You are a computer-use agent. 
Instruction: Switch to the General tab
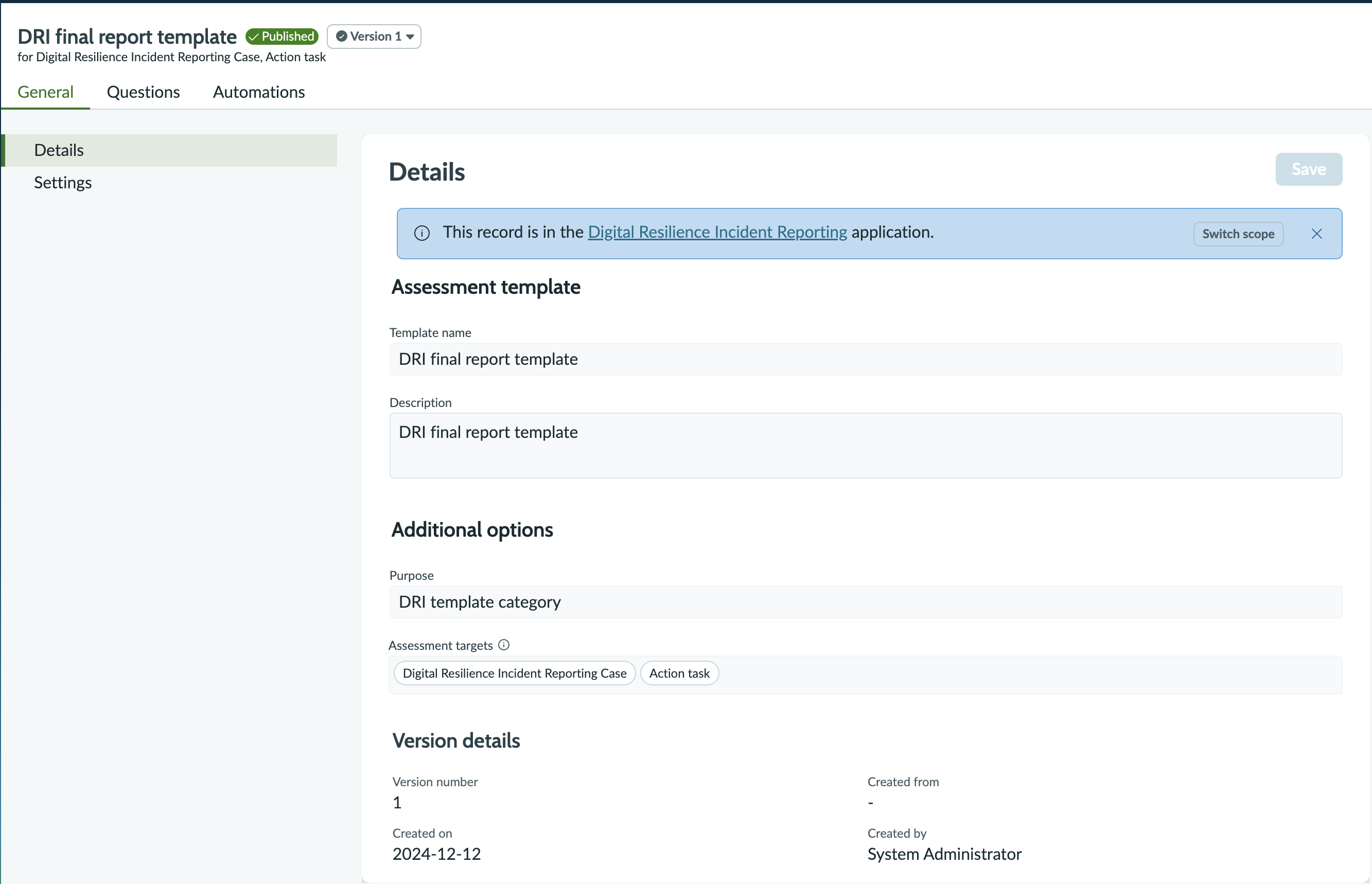click(x=45, y=92)
